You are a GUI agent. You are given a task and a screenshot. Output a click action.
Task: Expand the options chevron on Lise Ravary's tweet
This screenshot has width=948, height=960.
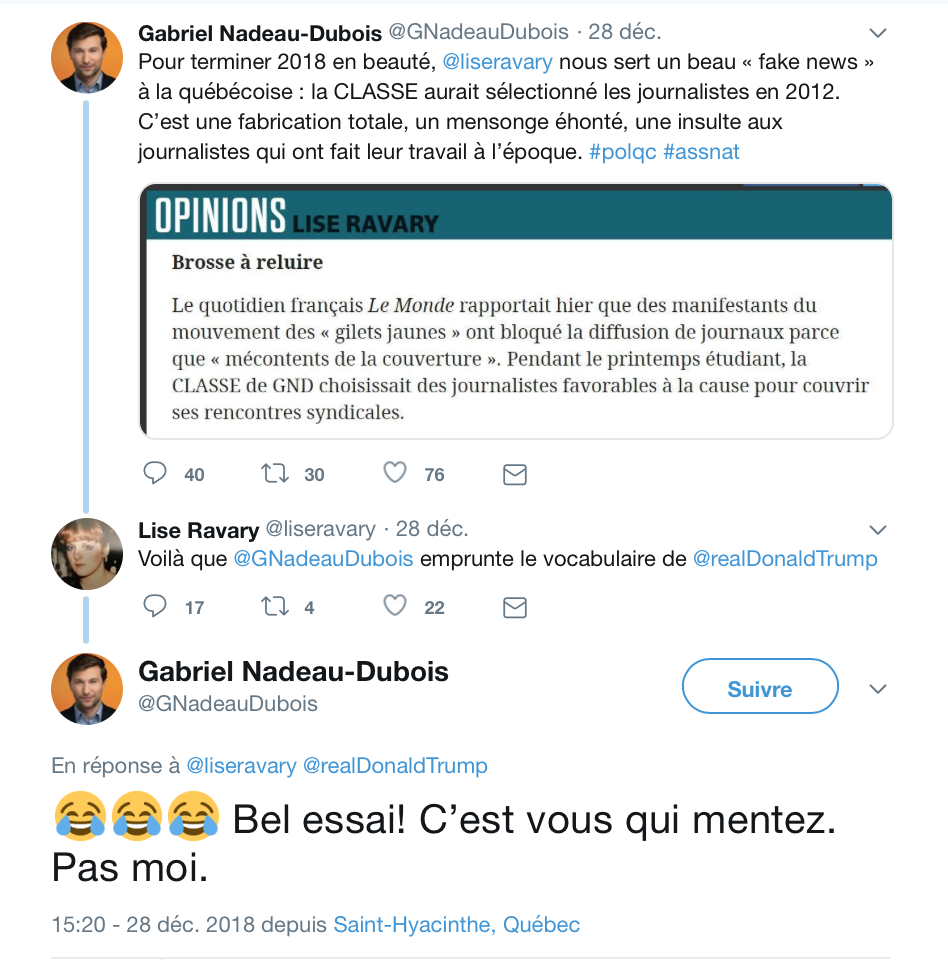pyautogui.click(x=878, y=530)
